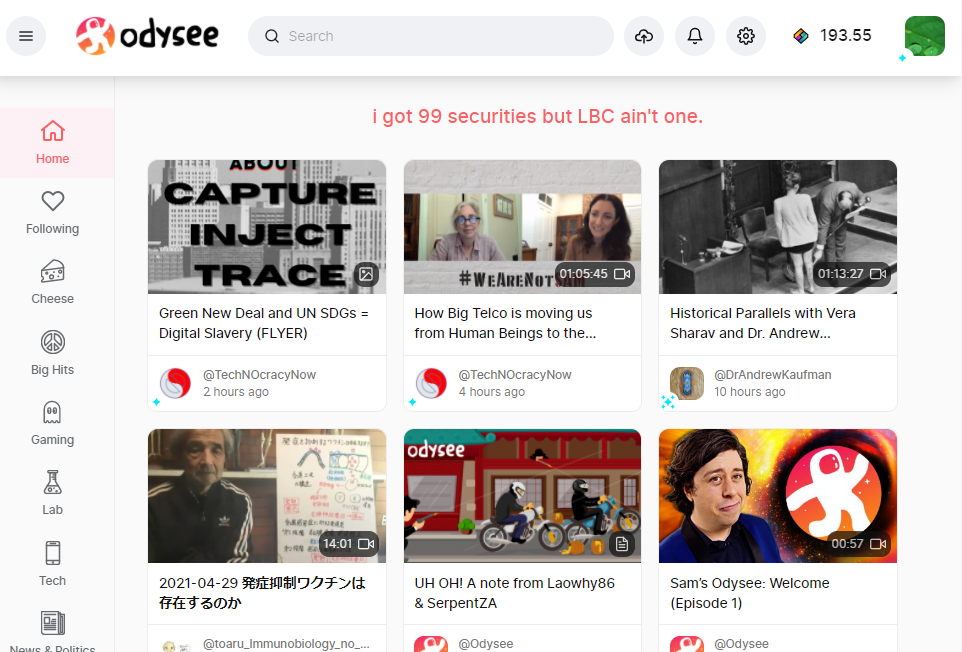
Task: Go to the Big Hits category
Action: (53, 354)
